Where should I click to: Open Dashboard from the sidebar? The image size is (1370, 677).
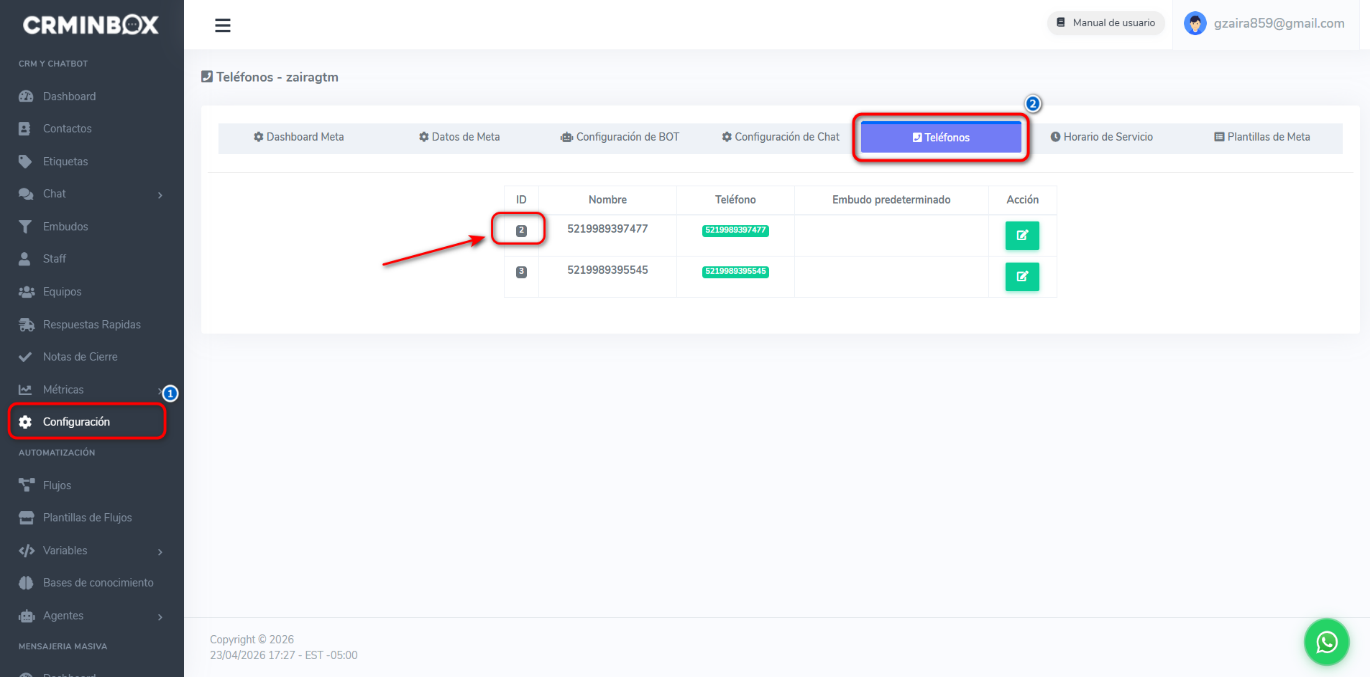tap(69, 96)
